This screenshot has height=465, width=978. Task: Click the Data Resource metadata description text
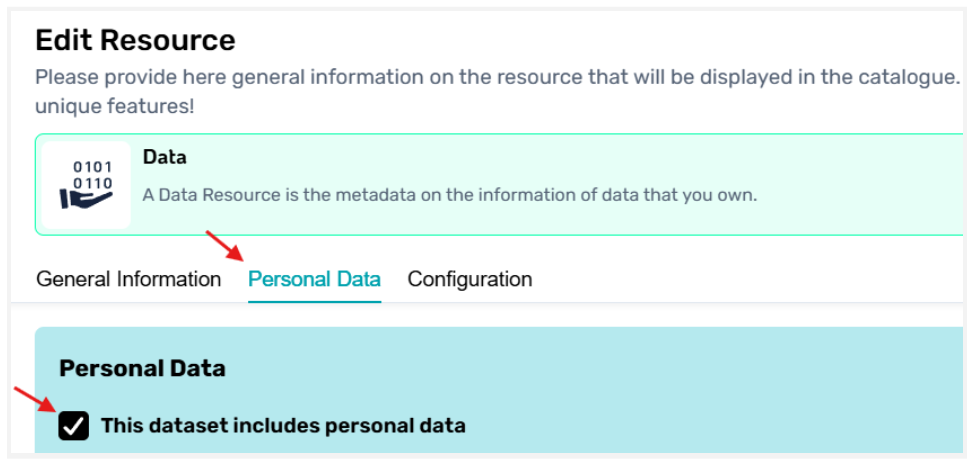click(x=449, y=195)
